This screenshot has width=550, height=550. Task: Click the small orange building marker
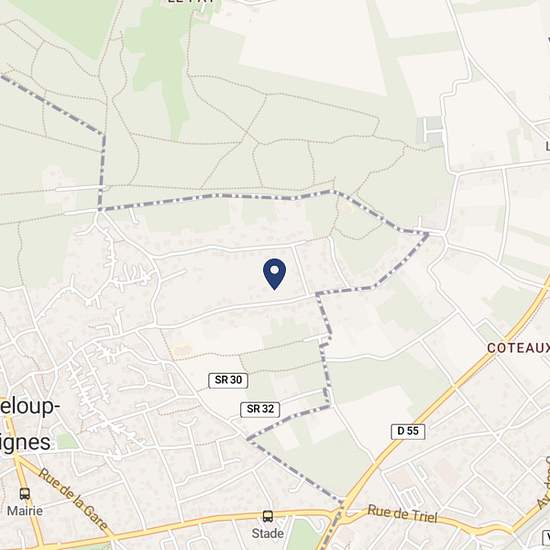click(182, 350)
